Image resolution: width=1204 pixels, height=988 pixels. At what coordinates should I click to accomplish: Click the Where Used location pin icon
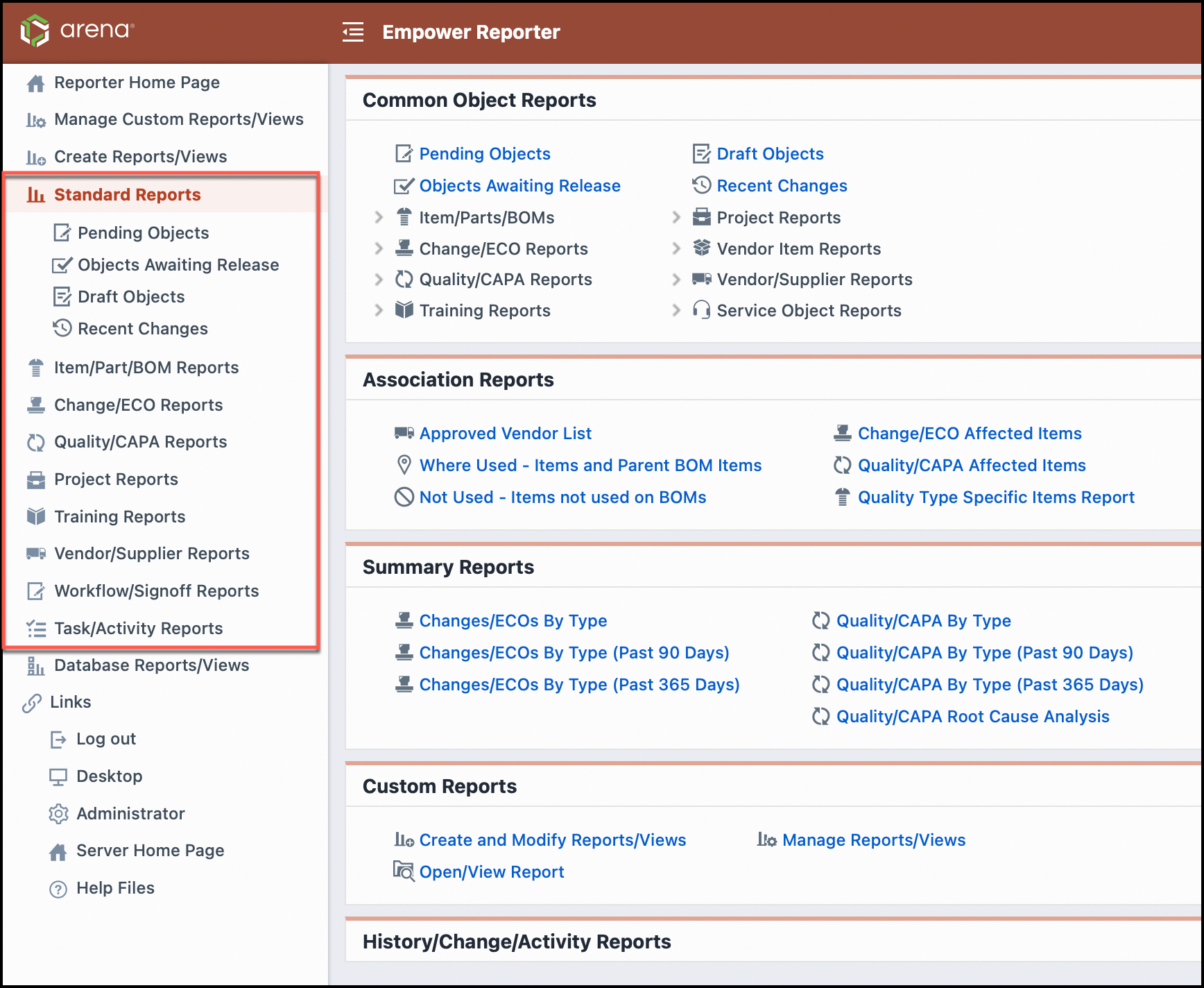click(404, 466)
